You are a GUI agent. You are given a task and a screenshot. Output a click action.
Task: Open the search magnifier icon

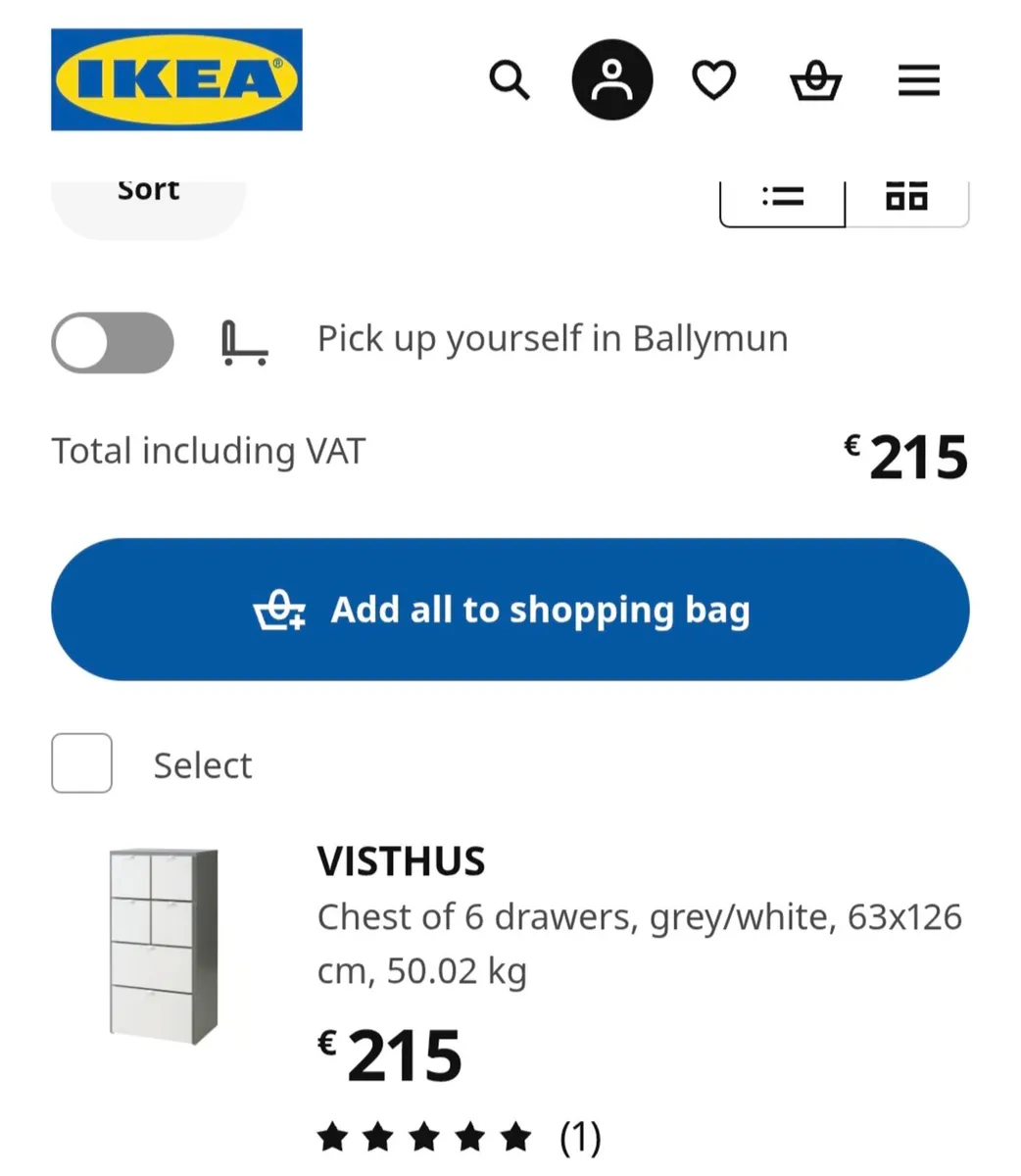point(510,79)
